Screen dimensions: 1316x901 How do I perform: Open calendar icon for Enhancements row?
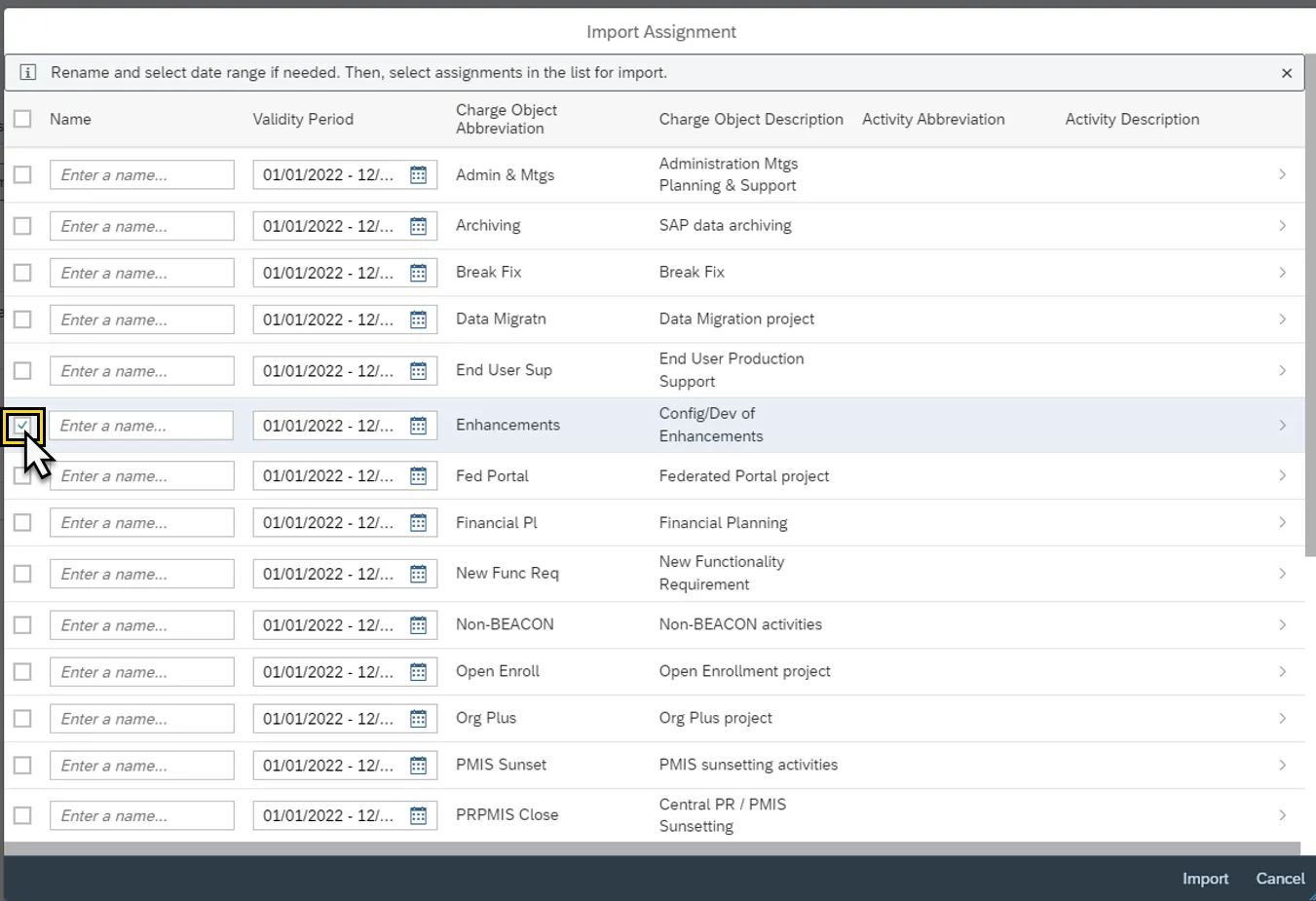click(x=418, y=426)
